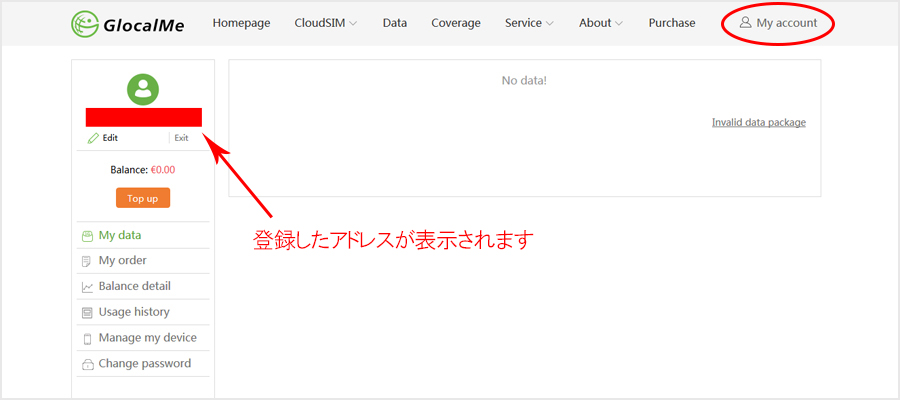Open the Coverage page

[x=456, y=23]
